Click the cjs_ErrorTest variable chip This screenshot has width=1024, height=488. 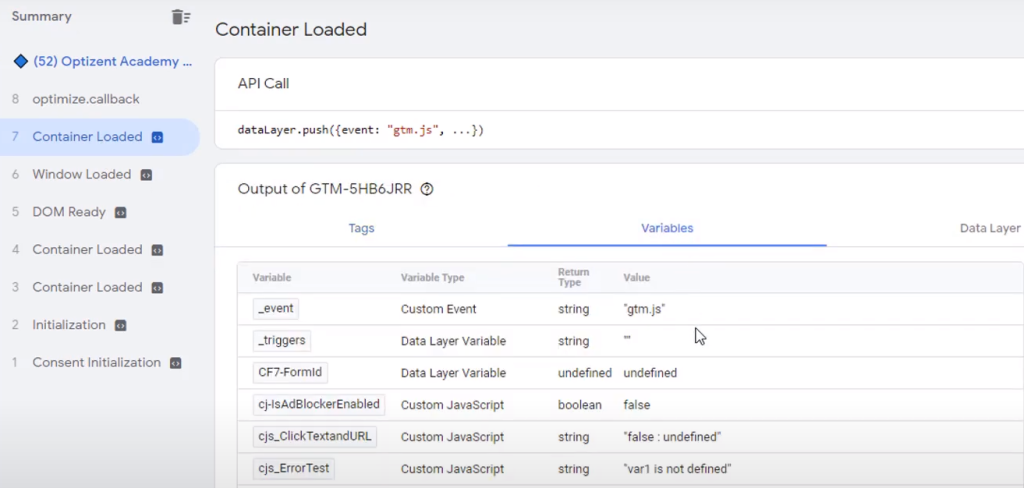point(294,468)
